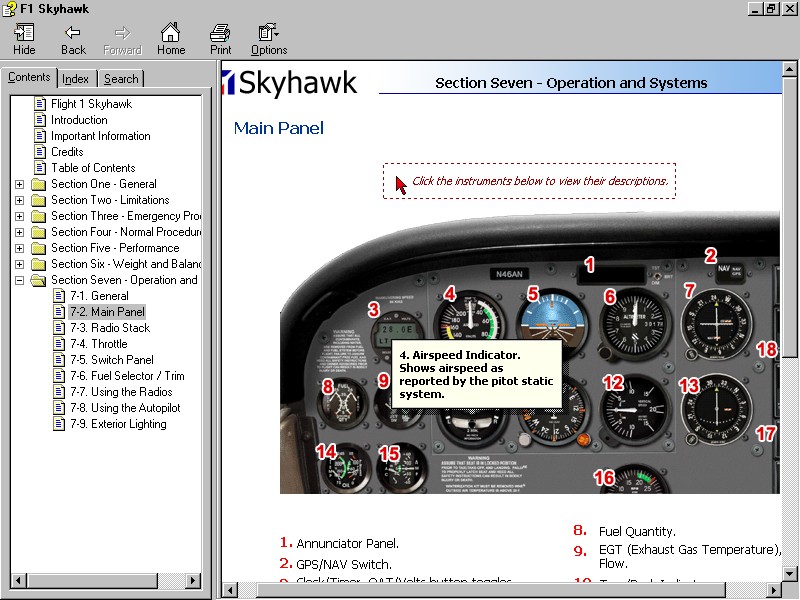Click the contents tree horizontal scrollbar thumb

point(92,580)
